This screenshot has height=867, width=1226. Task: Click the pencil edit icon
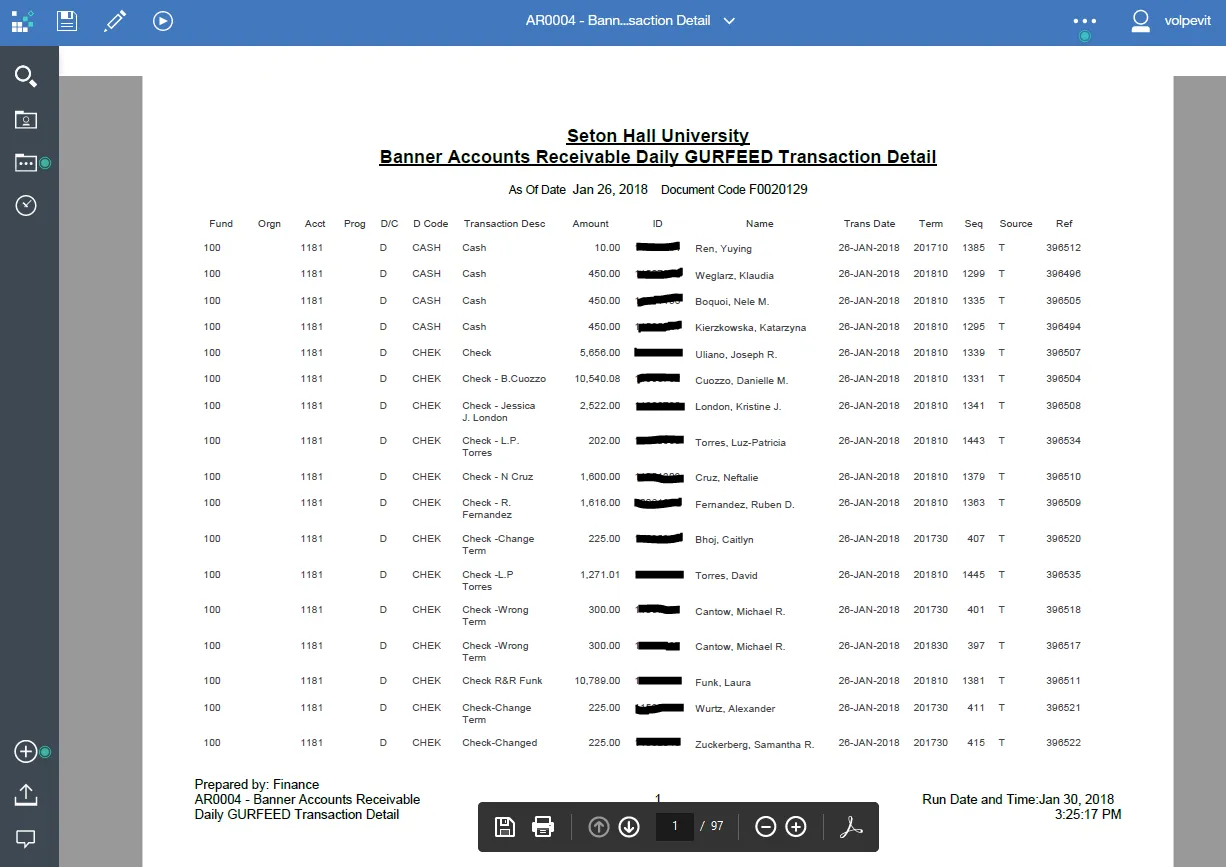tap(115, 20)
